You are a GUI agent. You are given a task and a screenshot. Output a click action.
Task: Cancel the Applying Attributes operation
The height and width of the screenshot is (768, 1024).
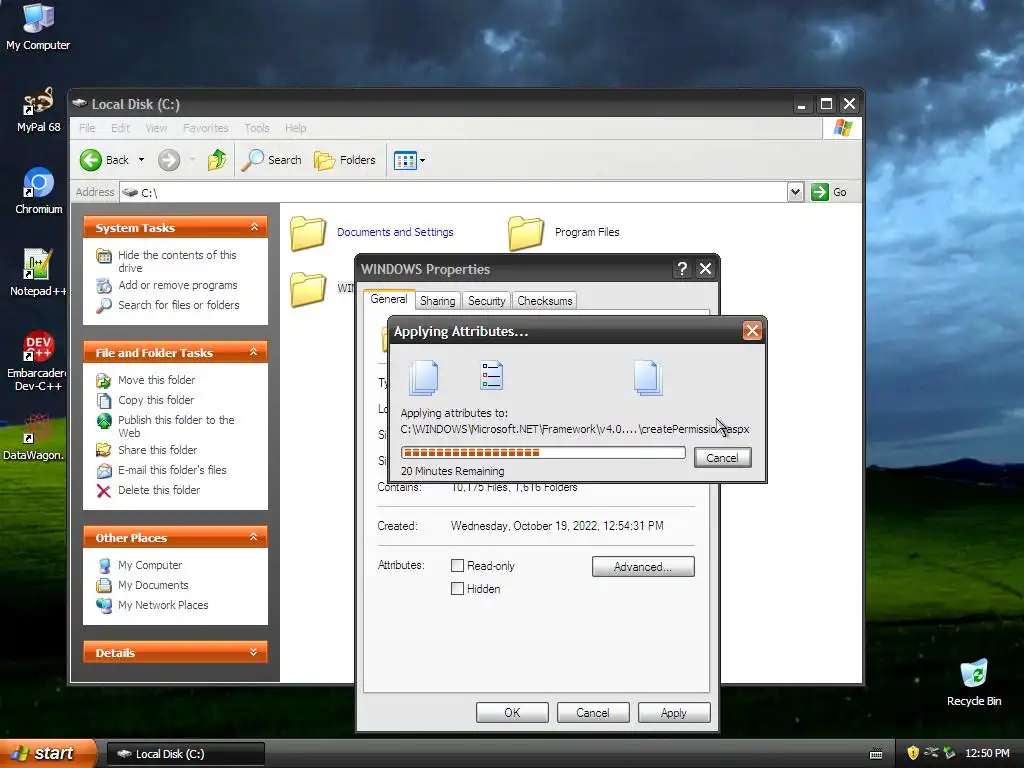pyautogui.click(x=722, y=458)
